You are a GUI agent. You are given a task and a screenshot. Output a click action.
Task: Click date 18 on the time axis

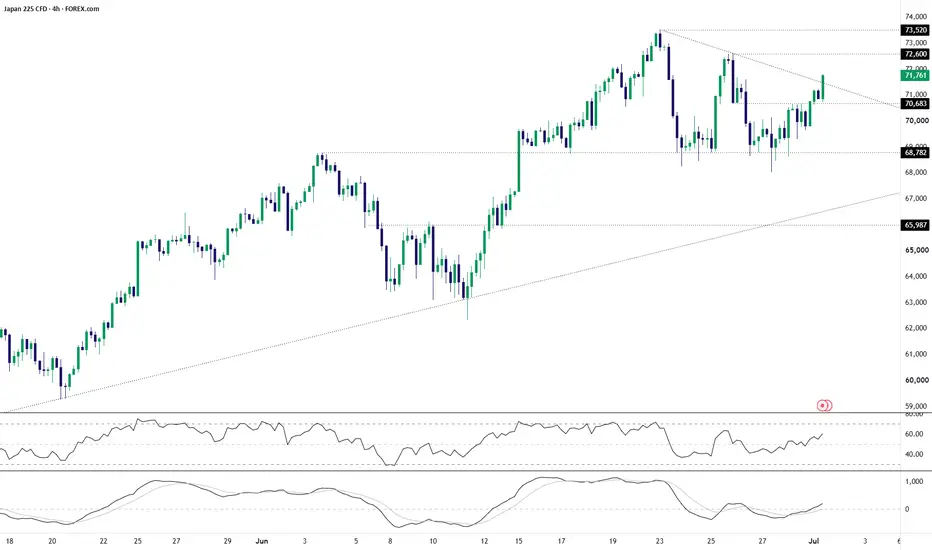(10, 541)
